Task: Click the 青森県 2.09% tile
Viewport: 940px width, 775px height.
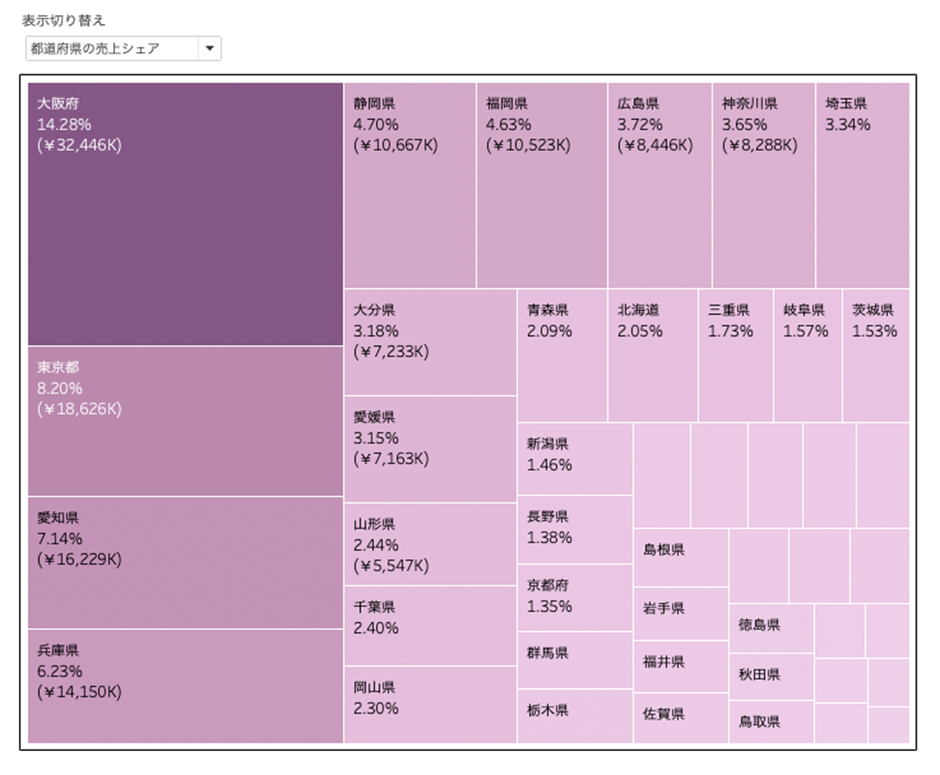Action: tap(562, 355)
